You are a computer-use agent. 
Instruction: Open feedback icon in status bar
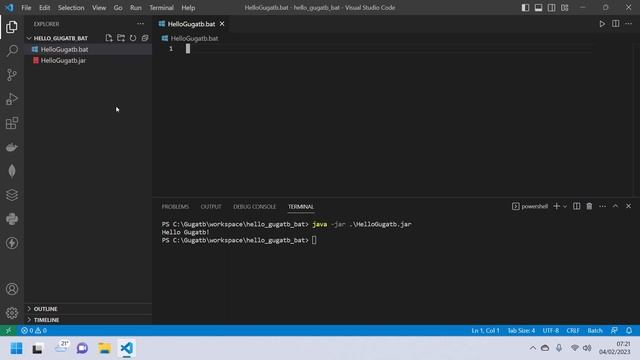pyautogui.click(x=614, y=330)
